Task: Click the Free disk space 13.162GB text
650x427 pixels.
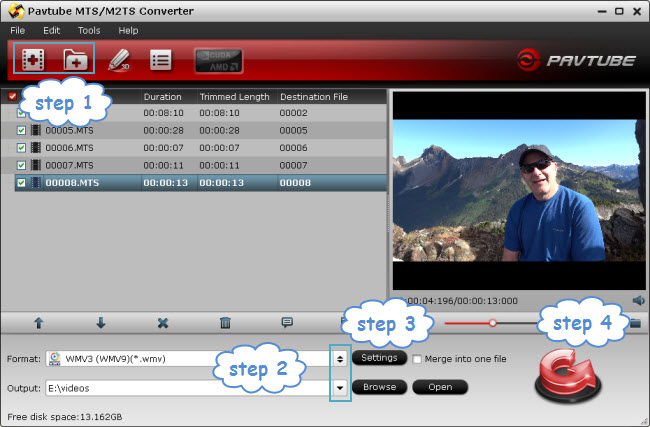Action: pyautogui.click(x=65, y=417)
